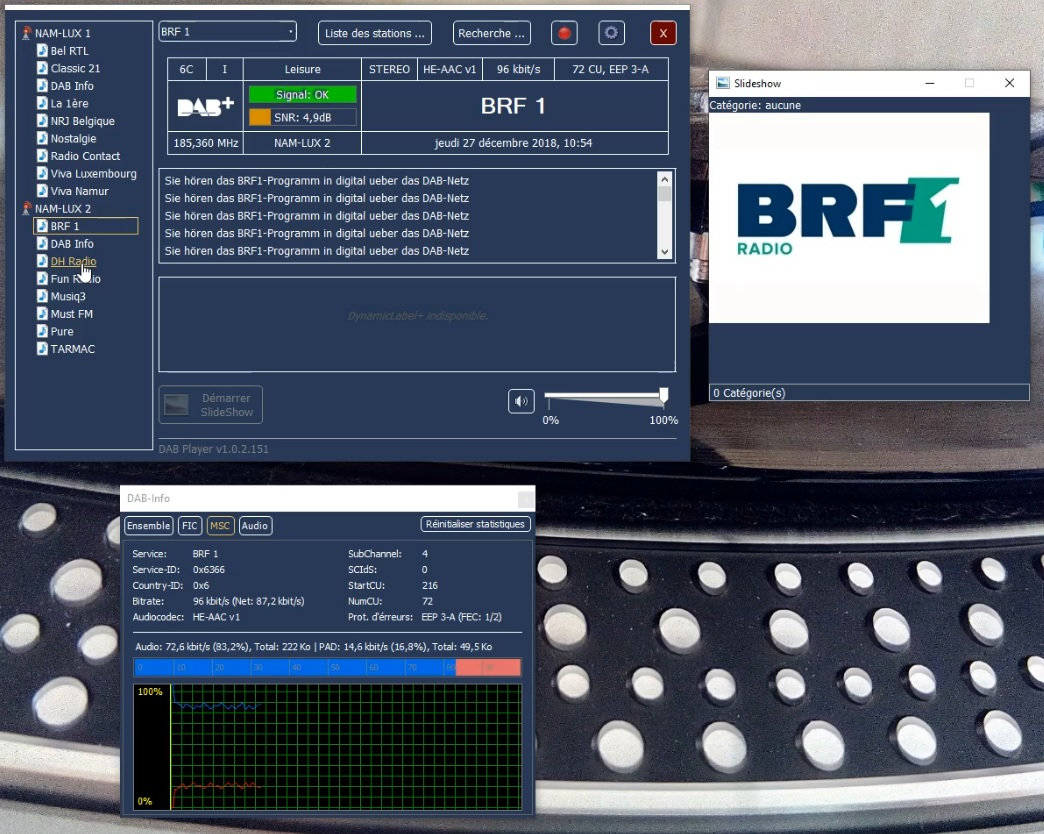Click the Leisure programme type cell
This screenshot has height=834, width=1044.
click(x=302, y=69)
